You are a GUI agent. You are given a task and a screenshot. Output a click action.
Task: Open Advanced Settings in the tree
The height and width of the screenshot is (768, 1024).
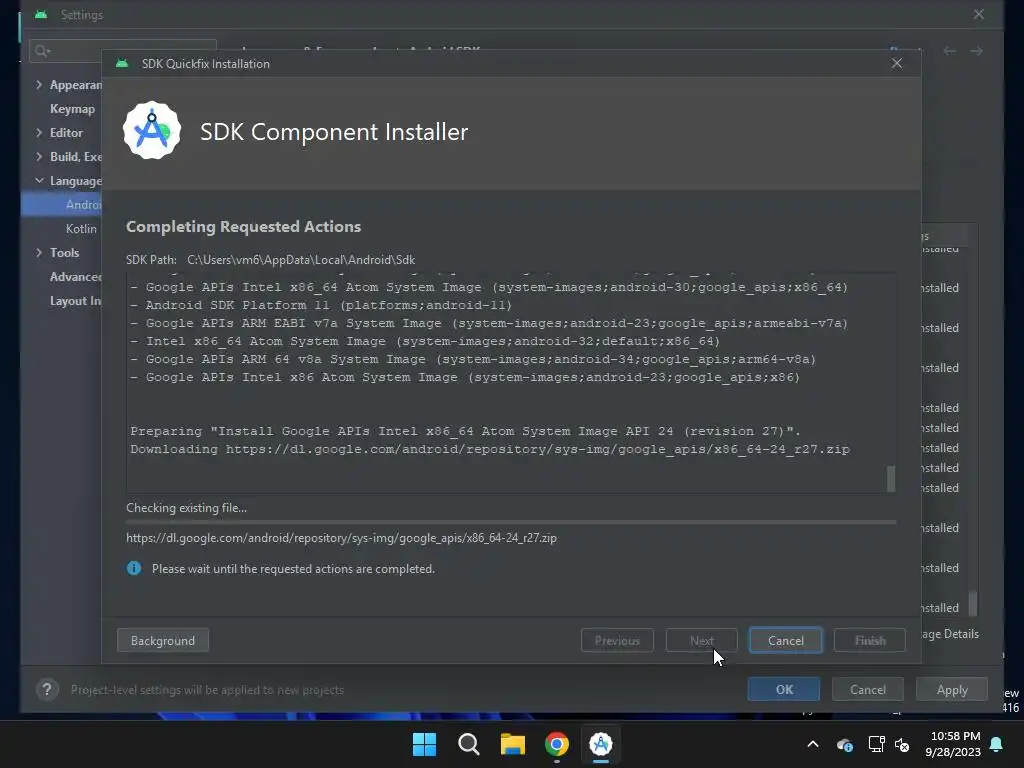click(76, 277)
